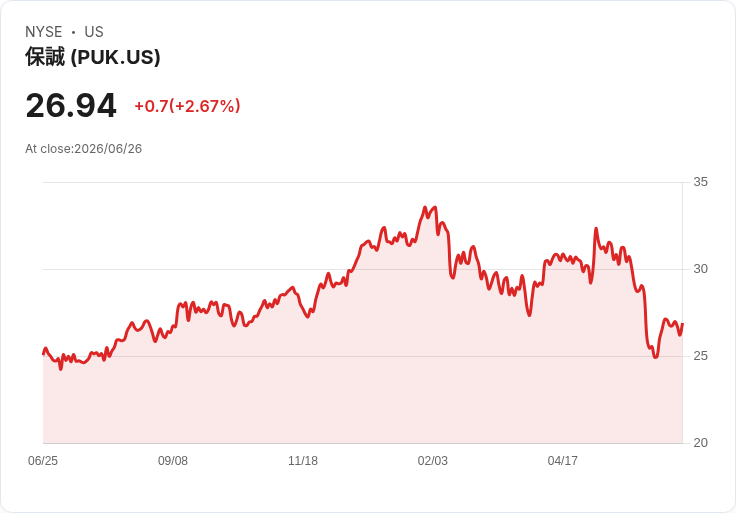736x513 pixels.
Task: Click the 20 y-axis price label
Action: pos(700,443)
